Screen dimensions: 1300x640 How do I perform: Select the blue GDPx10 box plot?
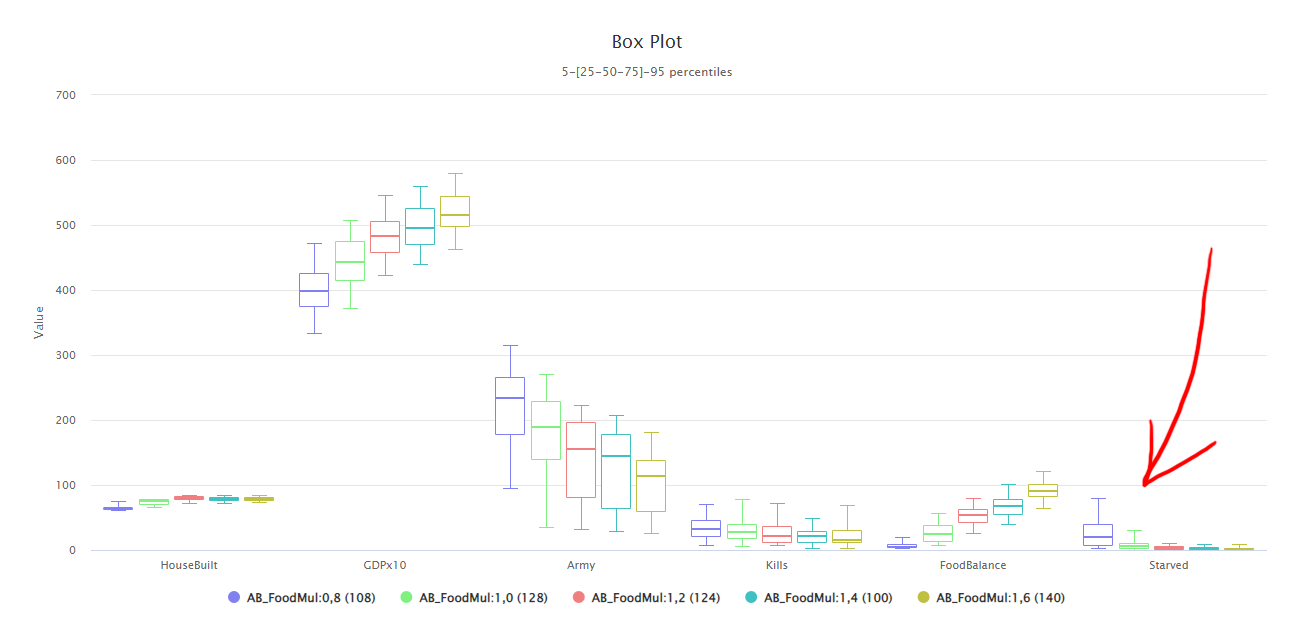point(314,289)
